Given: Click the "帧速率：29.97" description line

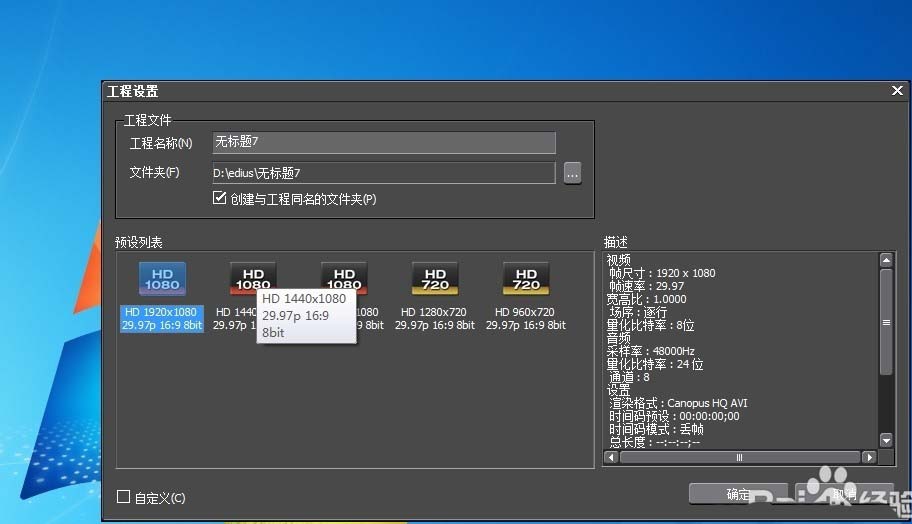Looking at the screenshot, I should tap(646, 286).
